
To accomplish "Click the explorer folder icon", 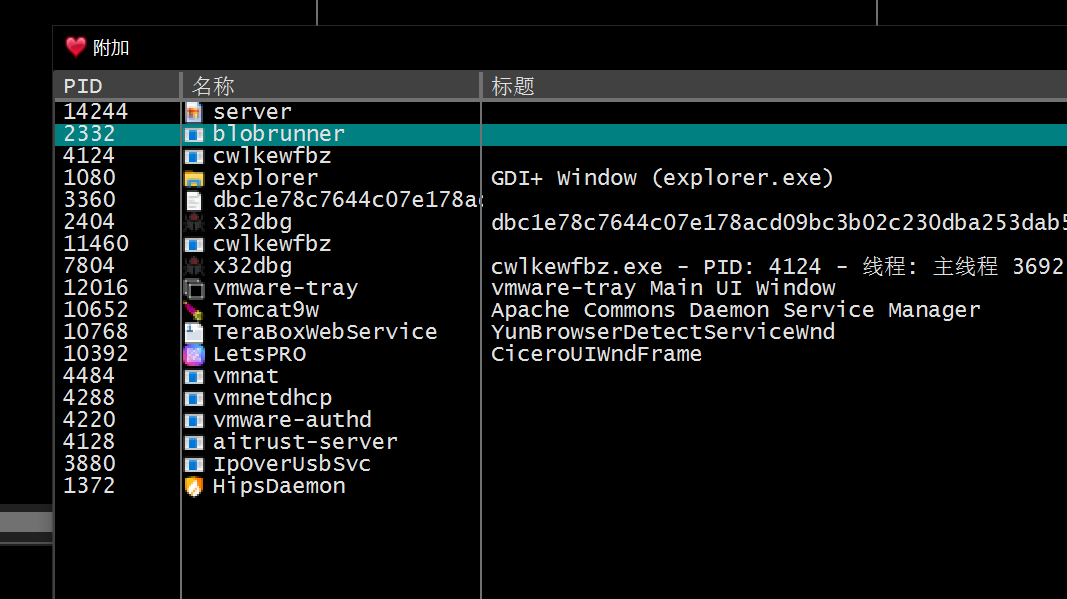I will coord(194,178).
